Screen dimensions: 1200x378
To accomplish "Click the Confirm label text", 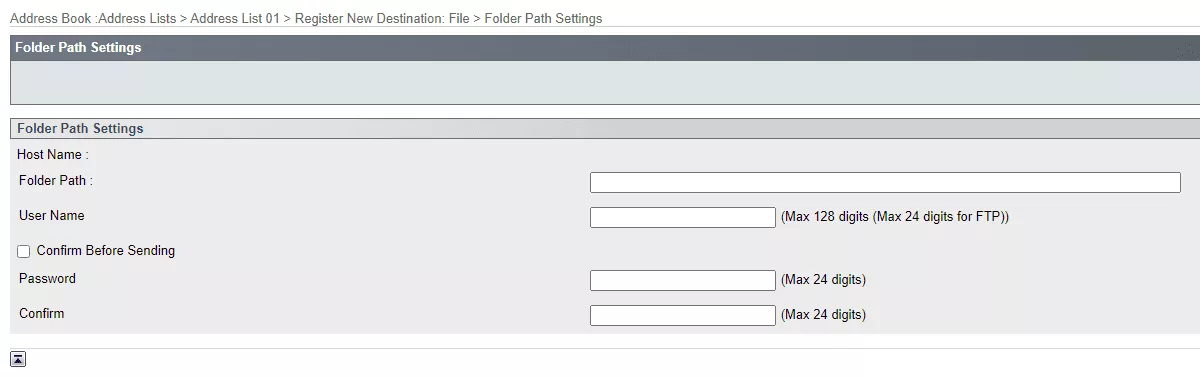I will pyautogui.click(x=42, y=314).
